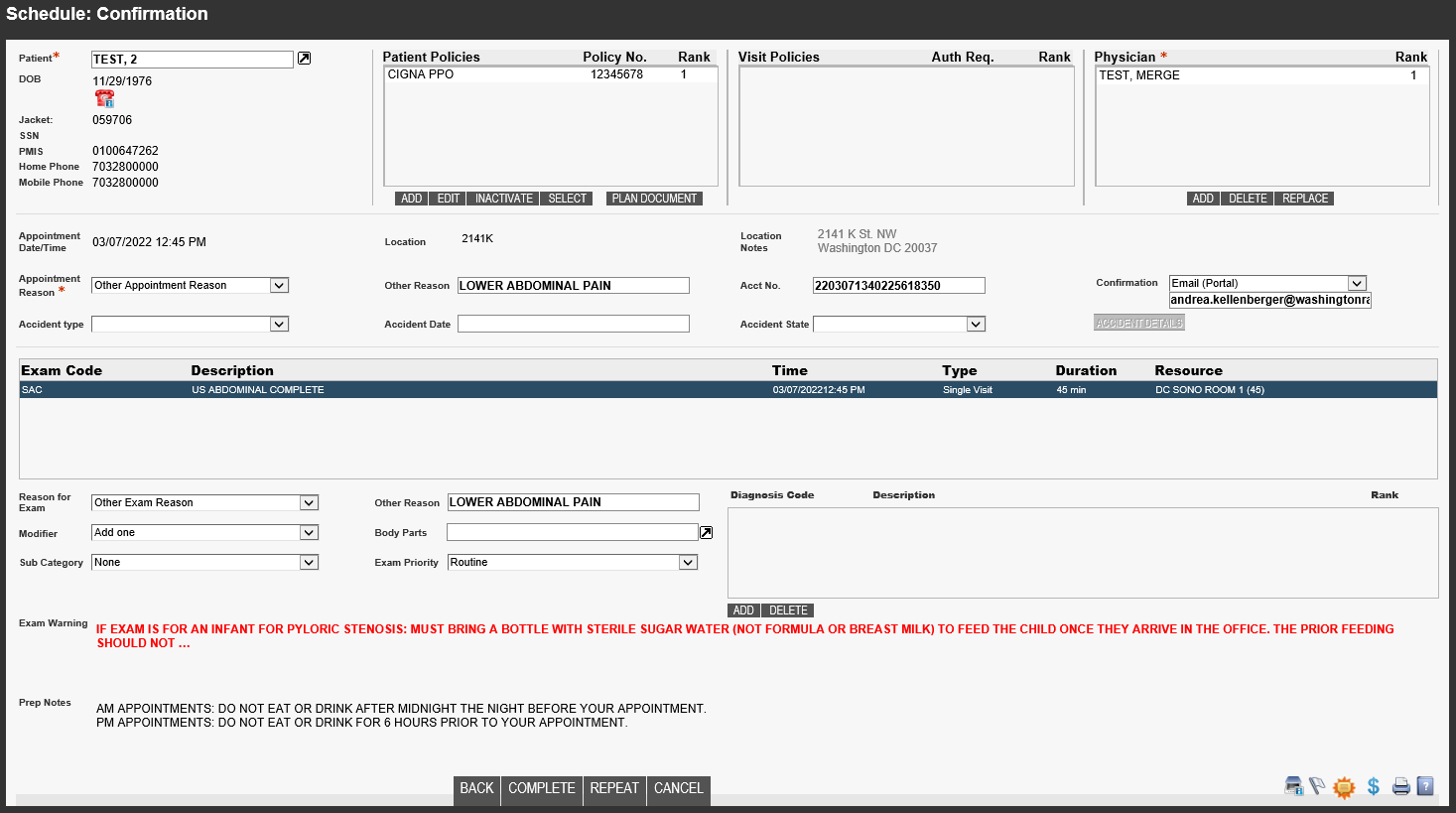1456x813 pixels.
Task: Click the Jacket number 059706
Action: pos(112,120)
